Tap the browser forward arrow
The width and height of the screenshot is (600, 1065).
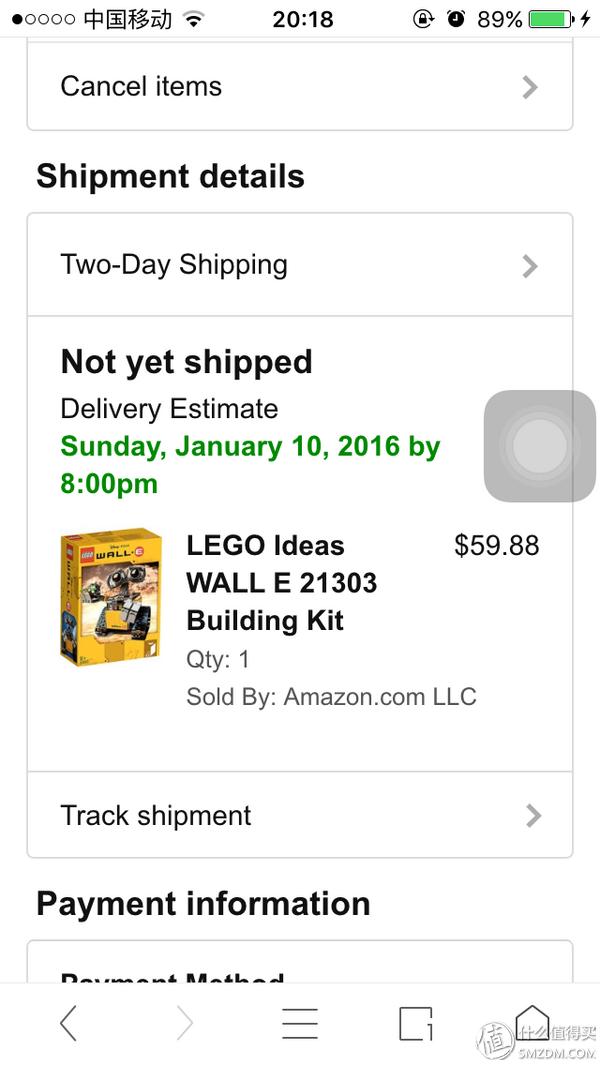pyautogui.click(x=184, y=1023)
